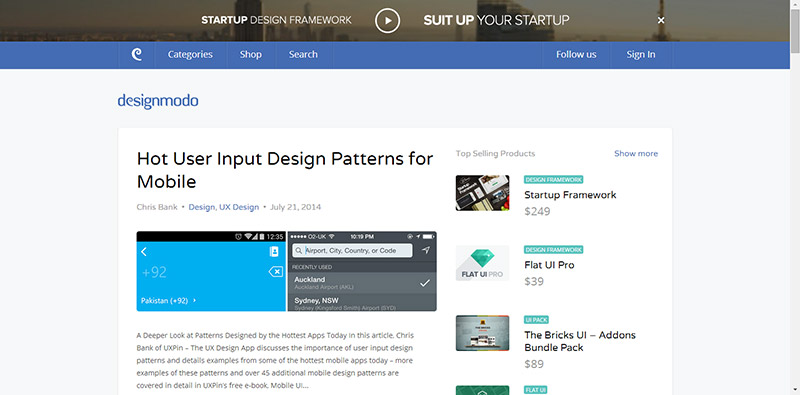The width and height of the screenshot is (800, 395).
Task: Click the location arrow icon in the dark screenshot
Action: (x=426, y=251)
